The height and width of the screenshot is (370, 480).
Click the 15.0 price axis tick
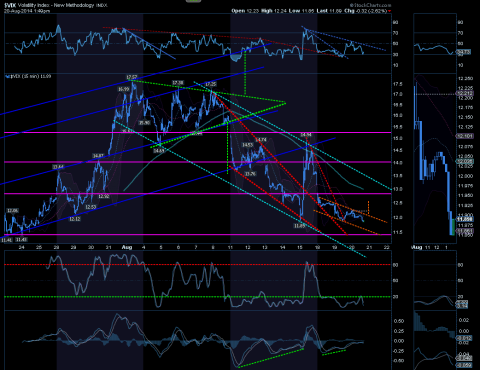pyautogui.click(x=397, y=138)
